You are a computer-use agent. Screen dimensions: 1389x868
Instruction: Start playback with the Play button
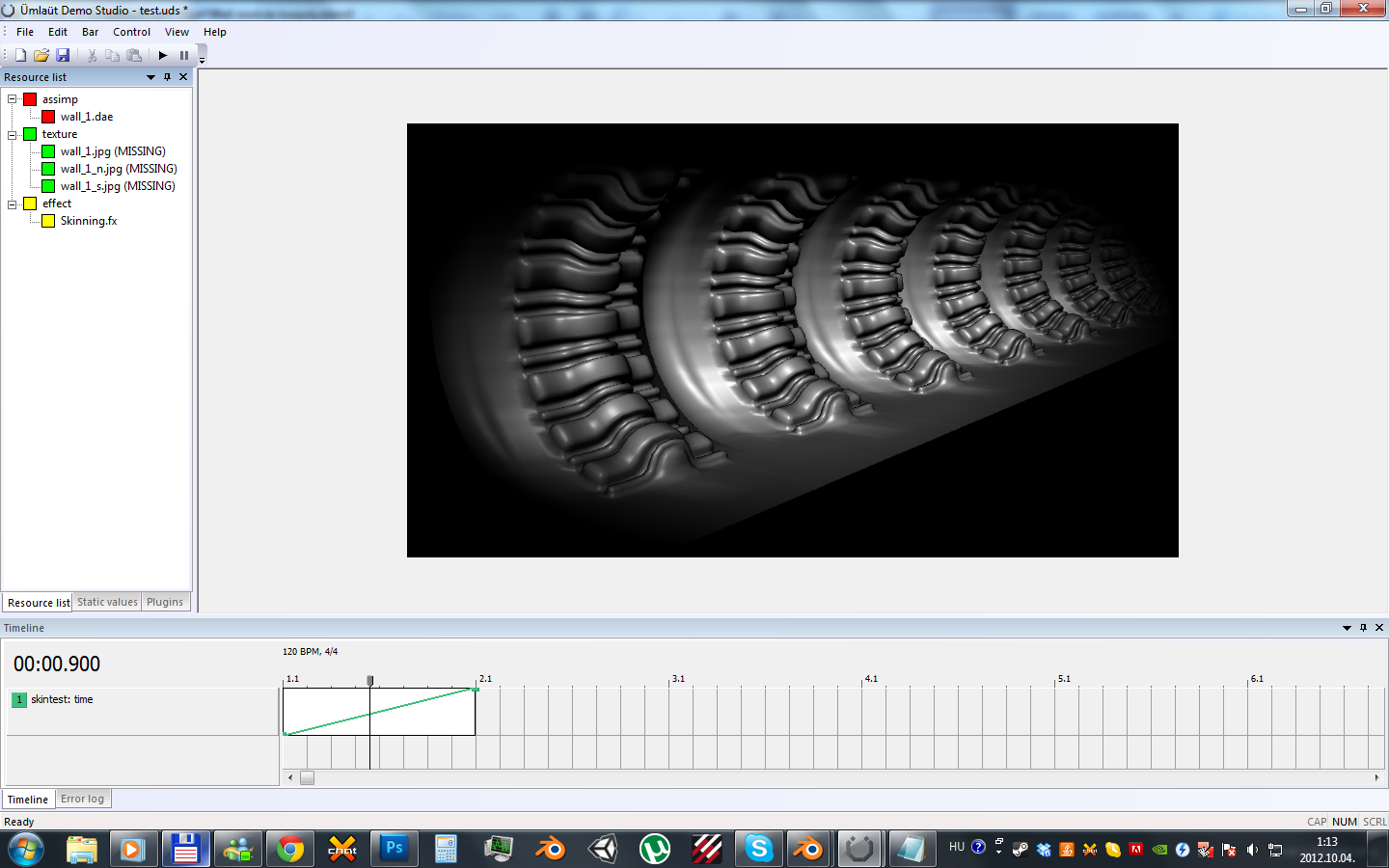click(x=163, y=55)
